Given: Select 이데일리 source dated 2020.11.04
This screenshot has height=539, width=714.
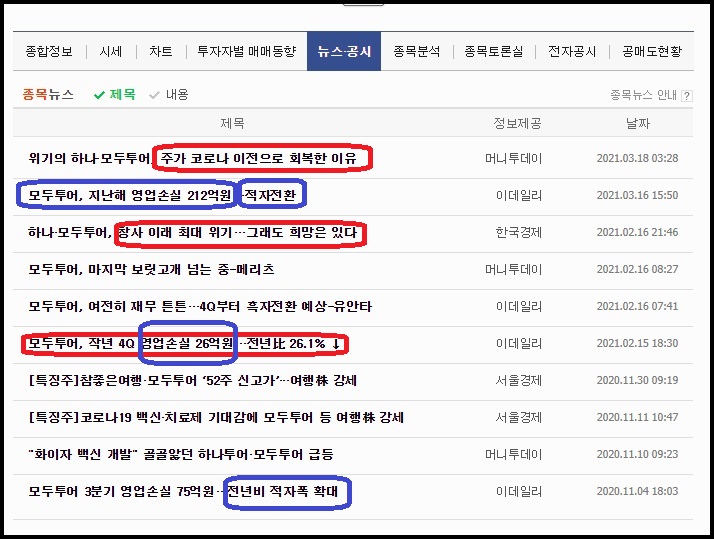Looking at the screenshot, I should click(519, 492).
